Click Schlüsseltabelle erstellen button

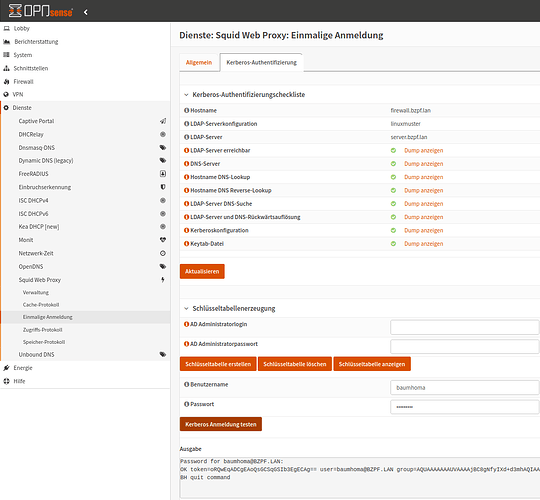(x=218, y=364)
